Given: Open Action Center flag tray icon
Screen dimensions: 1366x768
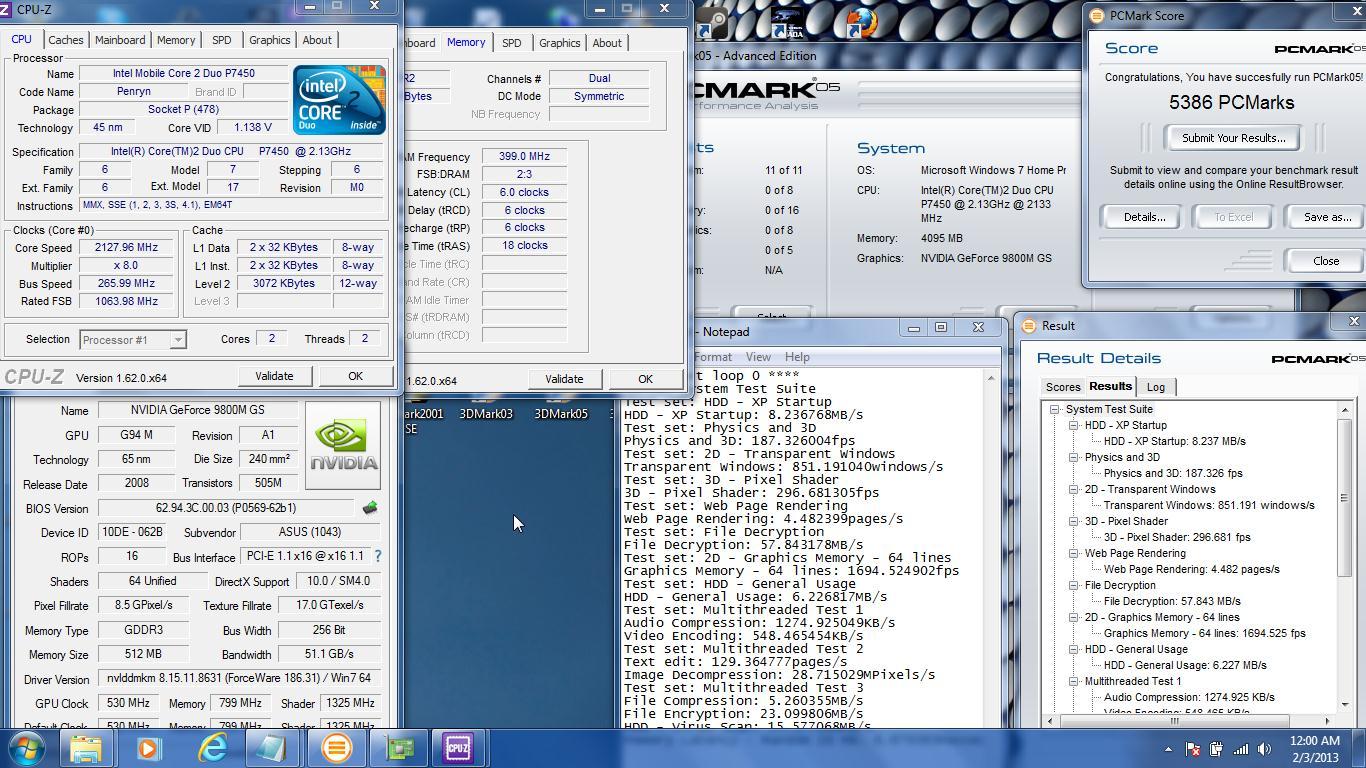Looking at the screenshot, I should (1192, 749).
